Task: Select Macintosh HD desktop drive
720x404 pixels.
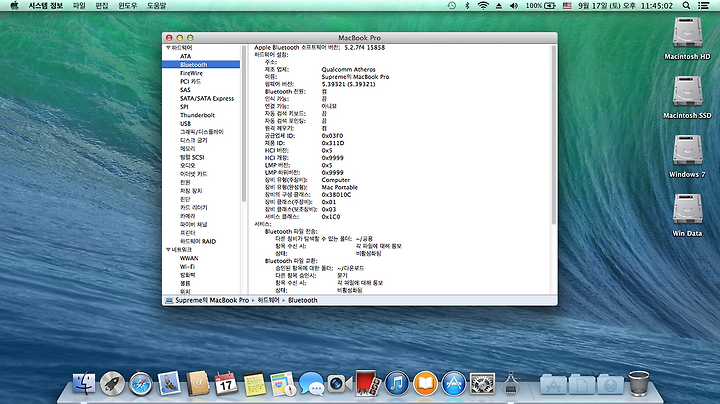Action: pyautogui.click(x=687, y=39)
